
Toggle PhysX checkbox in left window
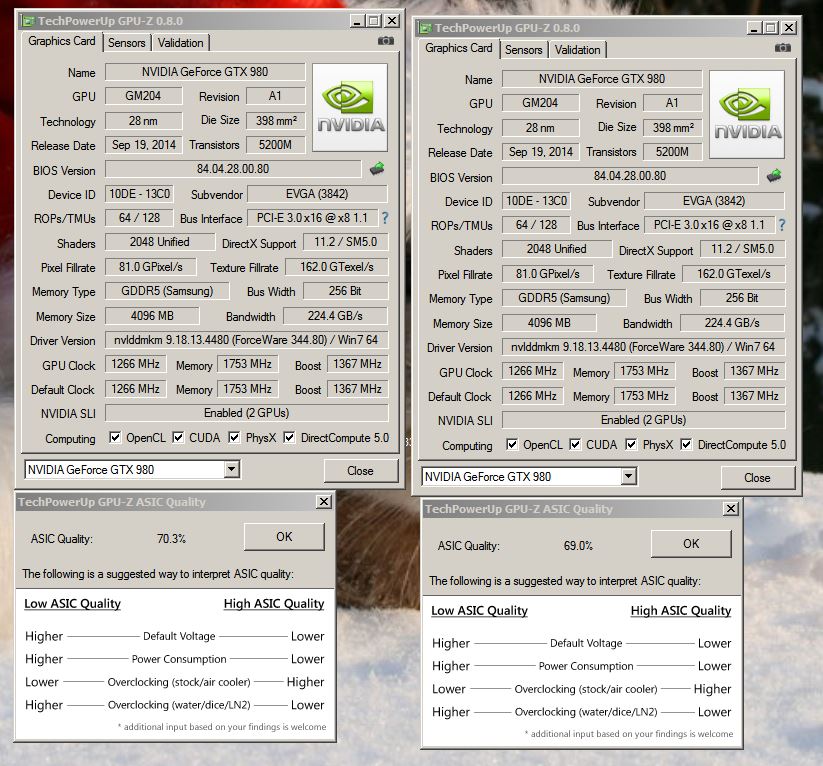[x=235, y=437]
